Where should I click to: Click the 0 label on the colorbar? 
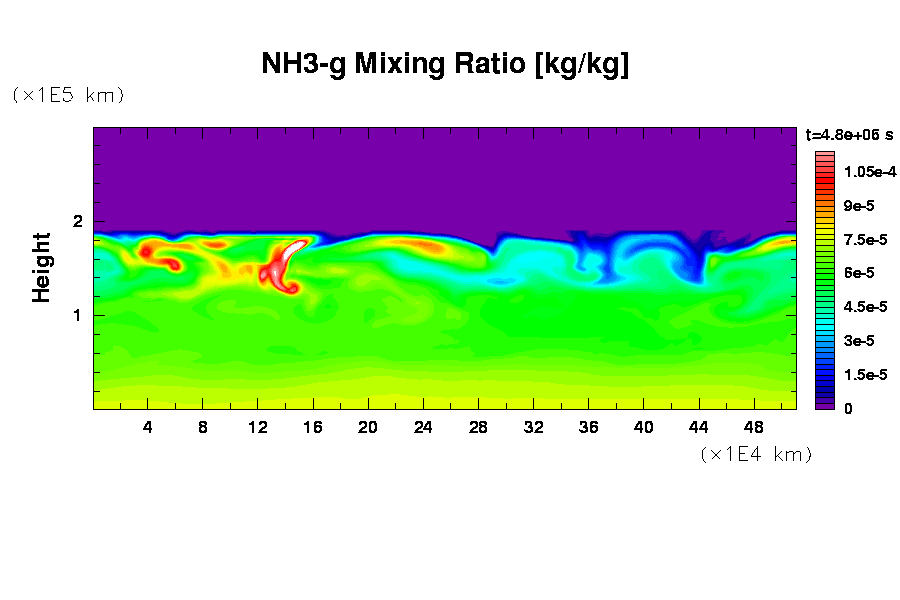coord(848,409)
